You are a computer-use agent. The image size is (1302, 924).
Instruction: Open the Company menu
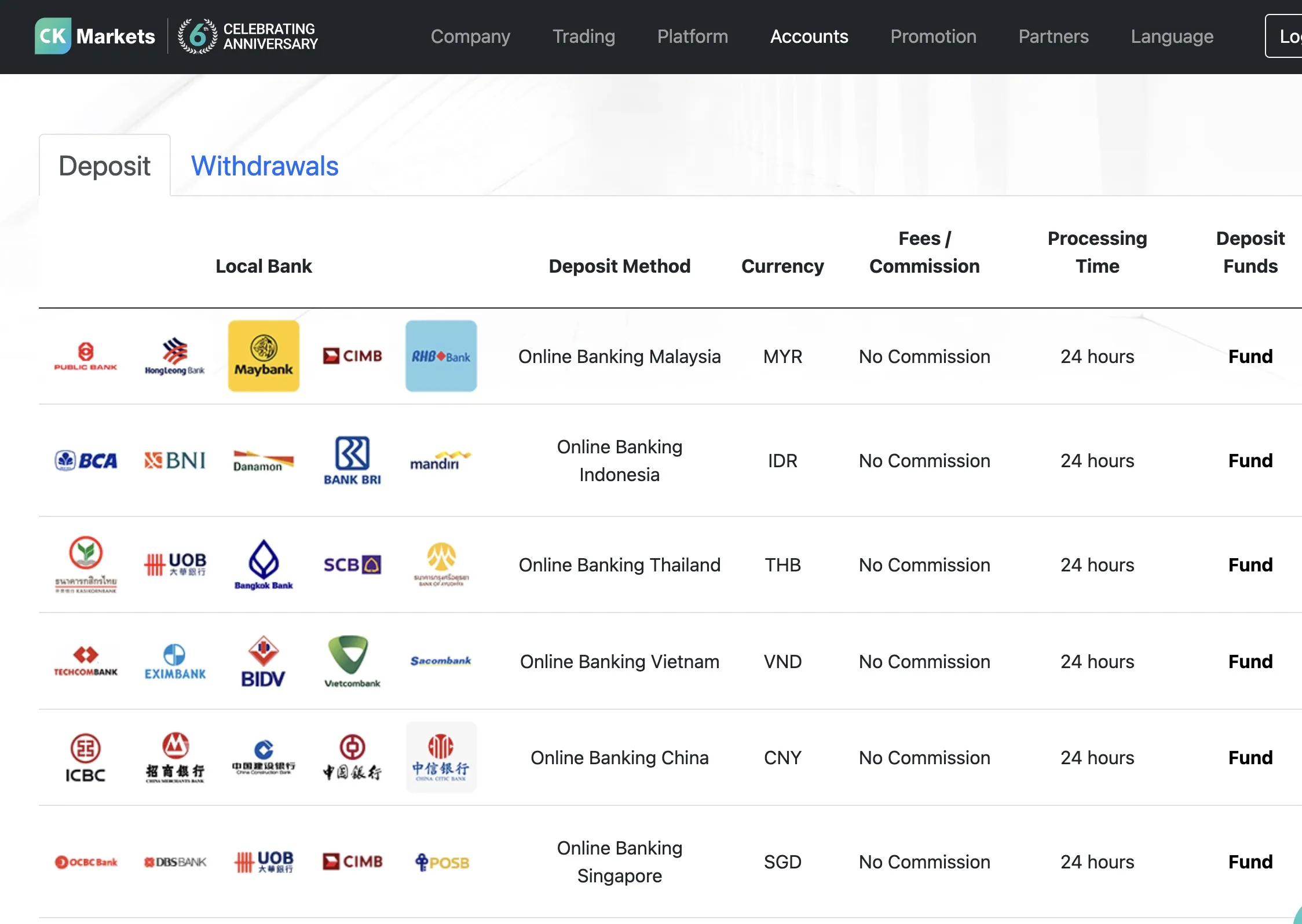point(470,36)
